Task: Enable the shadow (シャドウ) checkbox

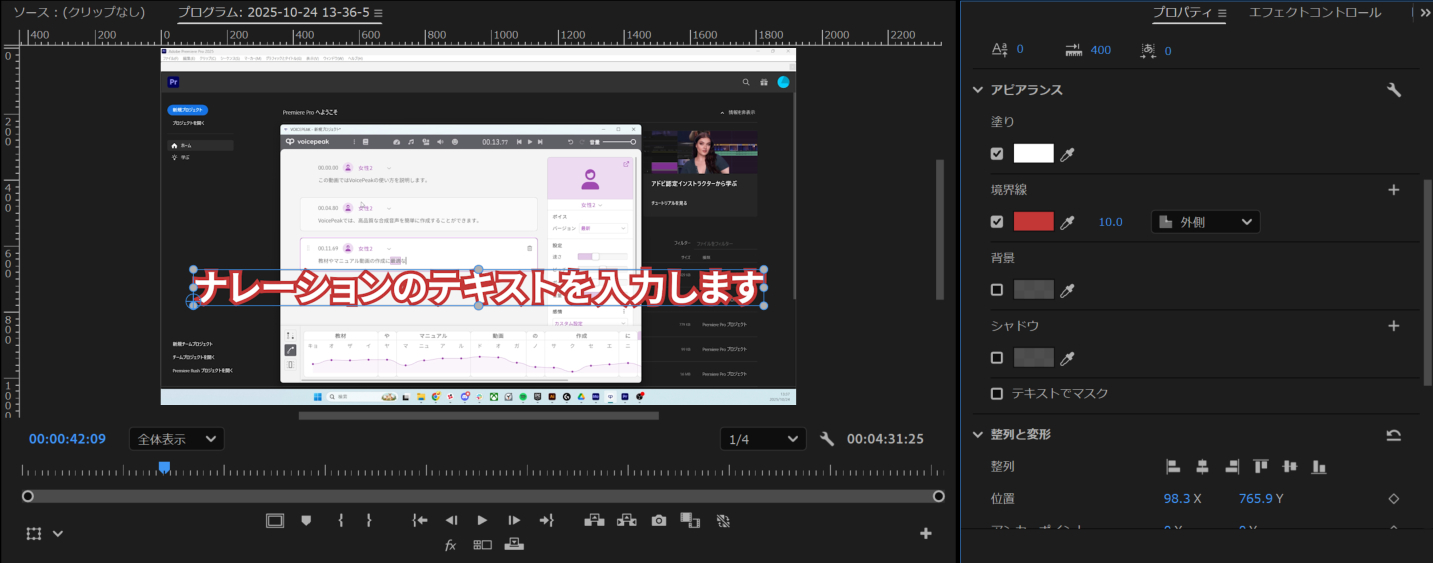Action: (997, 358)
